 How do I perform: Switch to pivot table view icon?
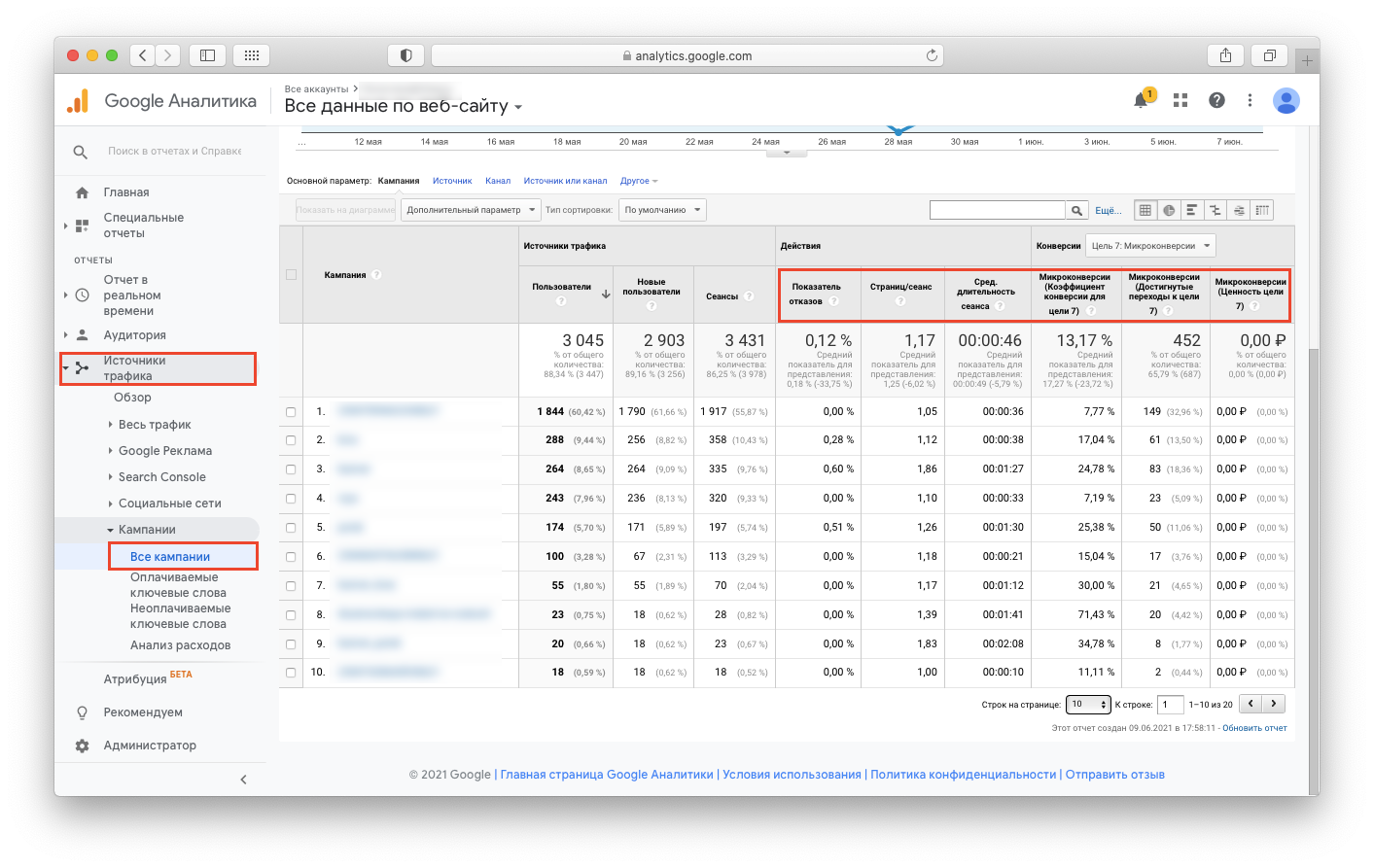pyautogui.click(x=1262, y=210)
